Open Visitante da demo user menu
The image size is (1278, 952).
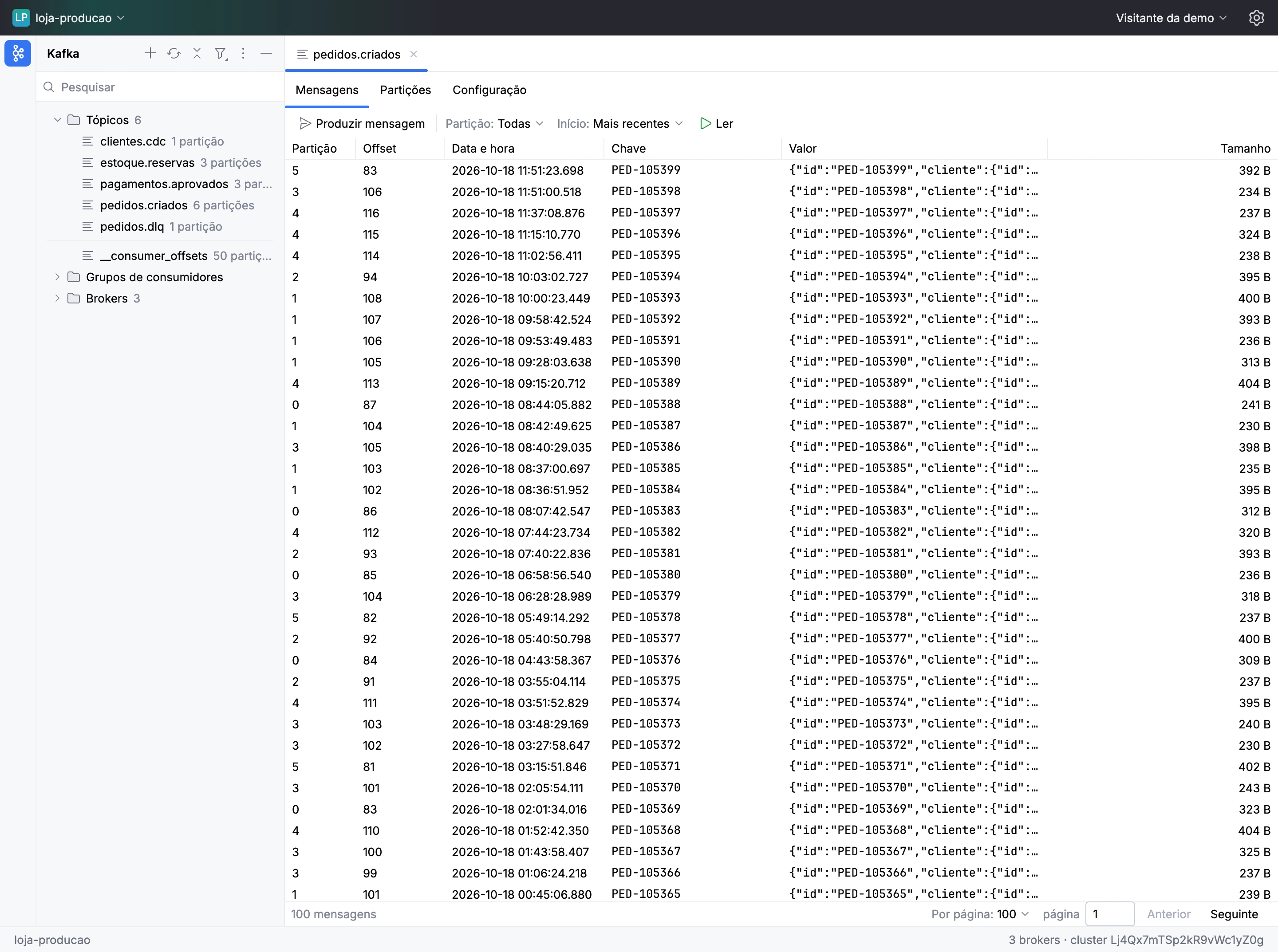(x=1171, y=18)
